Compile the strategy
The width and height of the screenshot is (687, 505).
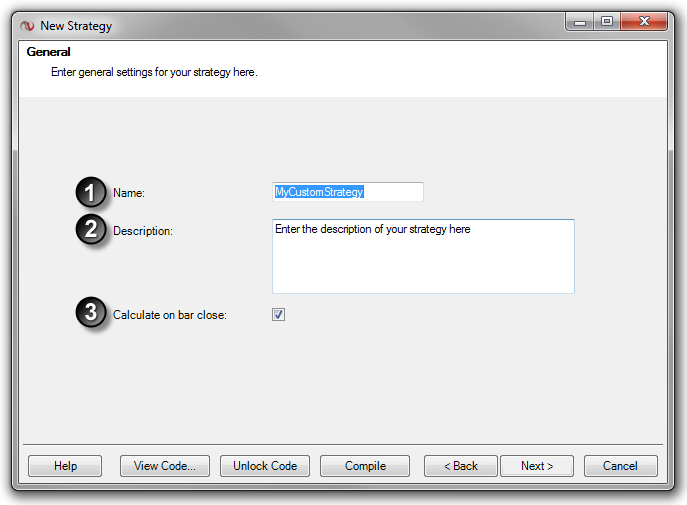[365, 466]
